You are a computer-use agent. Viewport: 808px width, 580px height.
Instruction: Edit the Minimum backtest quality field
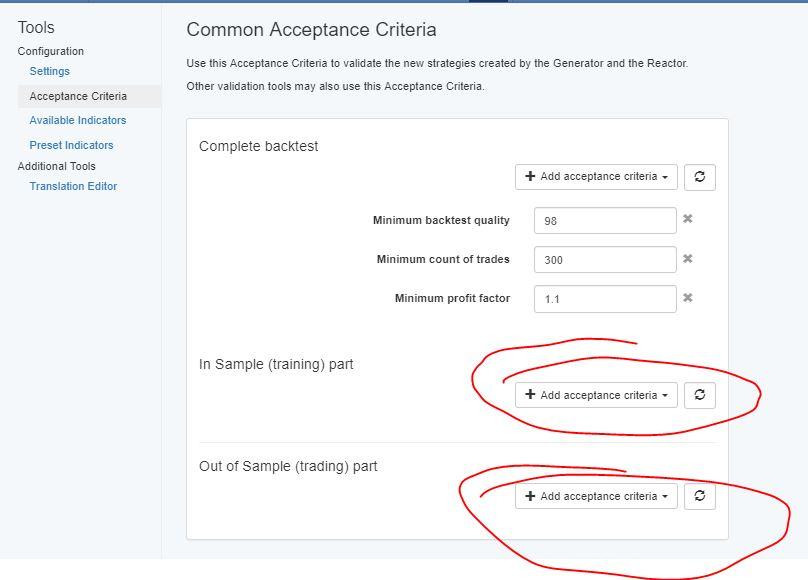(x=605, y=220)
